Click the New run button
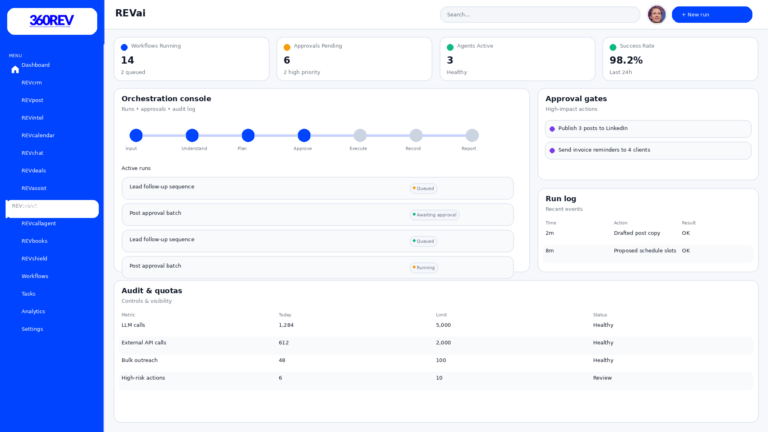The width and height of the screenshot is (768, 432). (x=711, y=14)
